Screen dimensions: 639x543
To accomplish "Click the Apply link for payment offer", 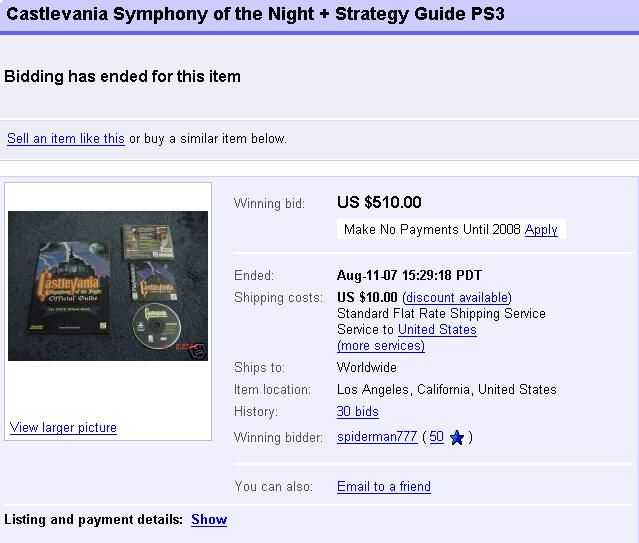I will [x=541, y=229].
